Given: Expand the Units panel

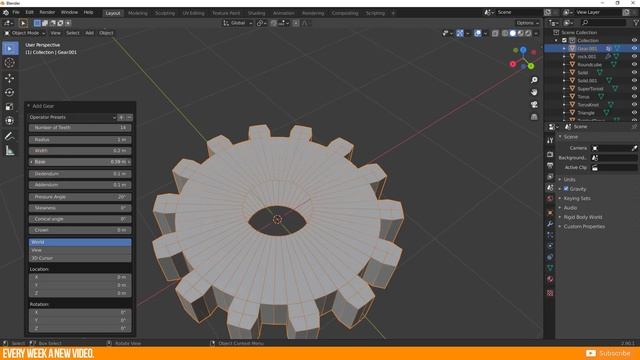Looking at the screenshot, I should tap(569, 180).
